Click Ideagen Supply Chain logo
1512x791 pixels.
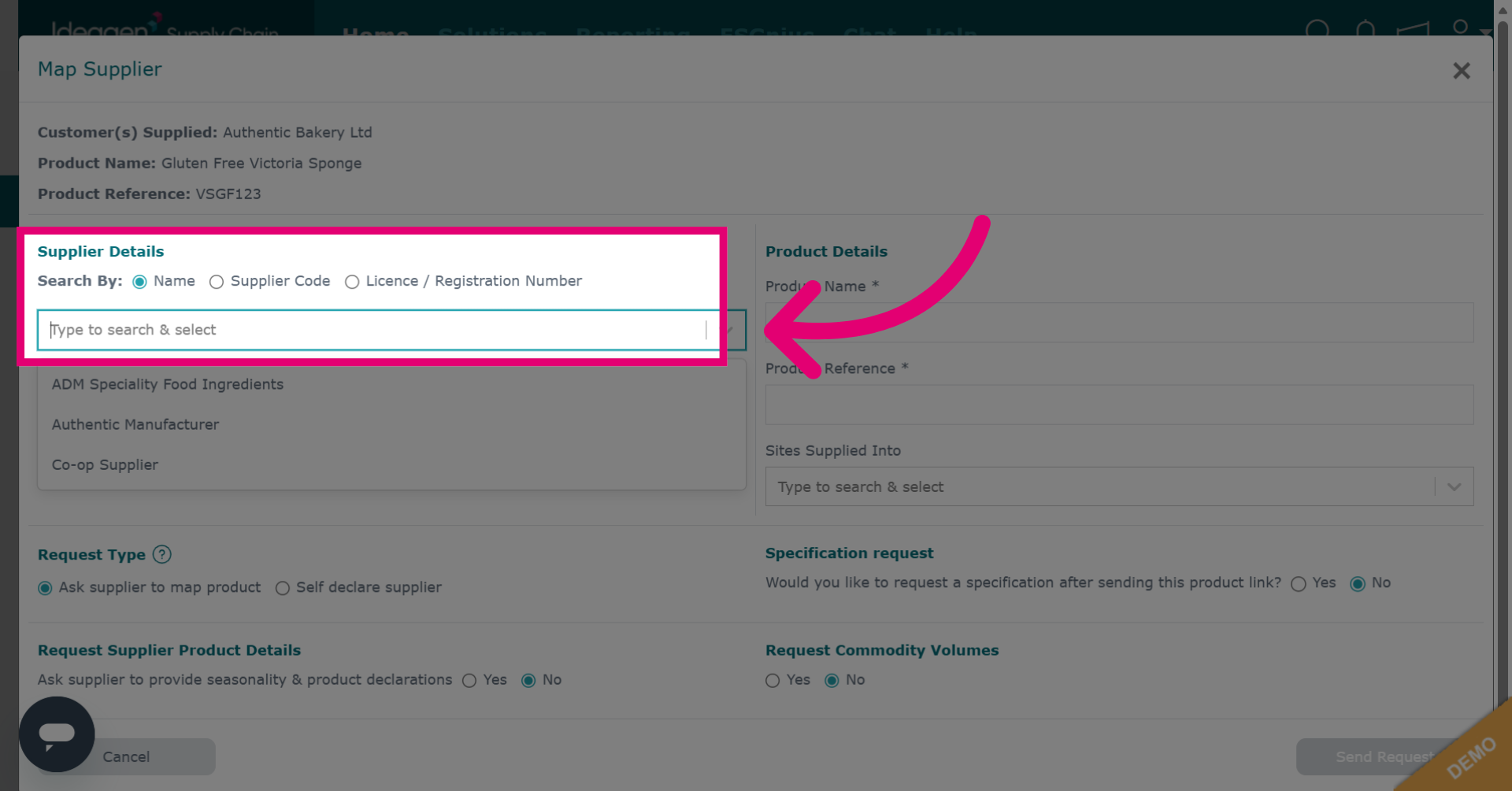(164, 27)
